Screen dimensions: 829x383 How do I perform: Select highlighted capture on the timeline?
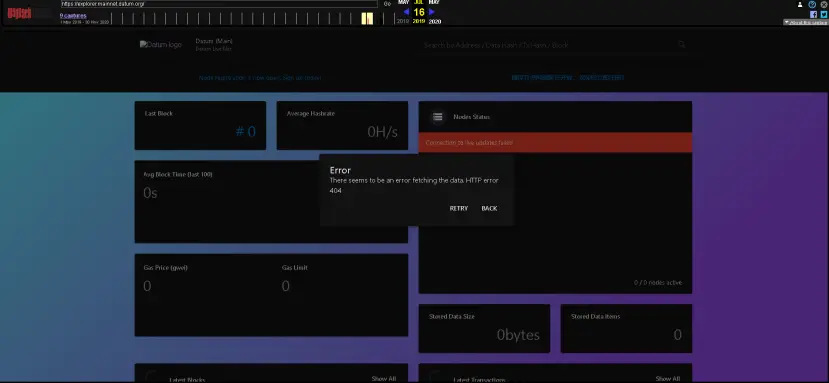pyautogui.click(x=367, y=19)
